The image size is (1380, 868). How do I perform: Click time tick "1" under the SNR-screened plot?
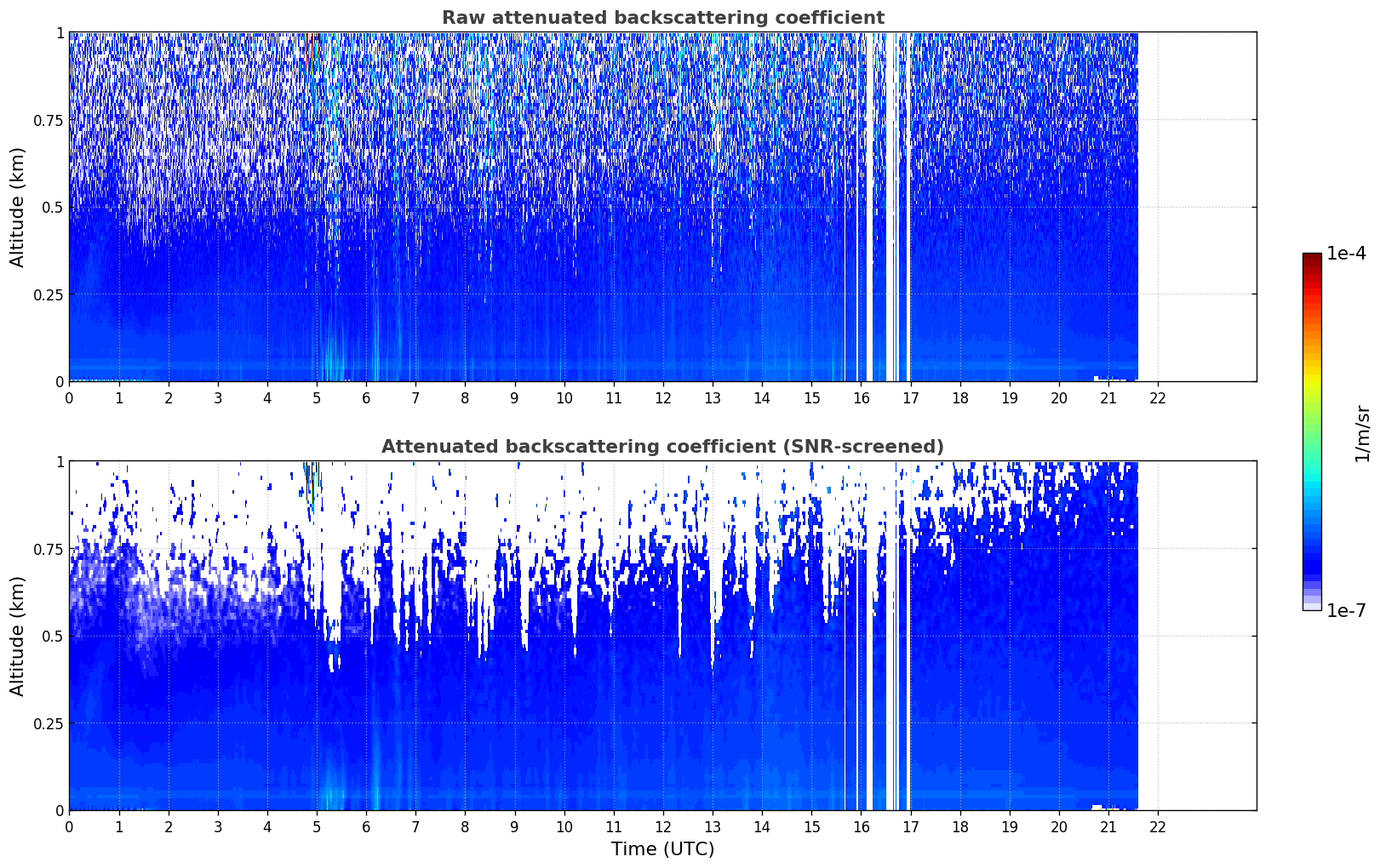click(x=119, y=826)
